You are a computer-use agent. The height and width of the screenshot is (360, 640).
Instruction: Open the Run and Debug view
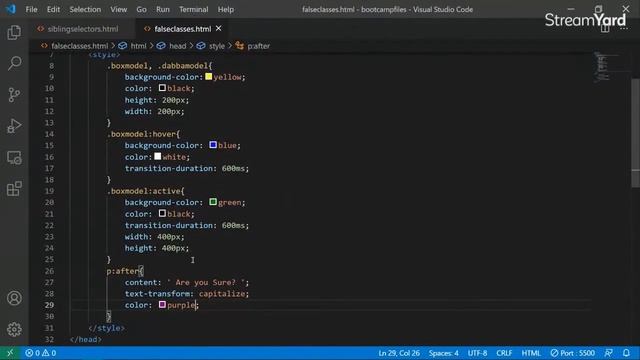click(x=14, y=126)
